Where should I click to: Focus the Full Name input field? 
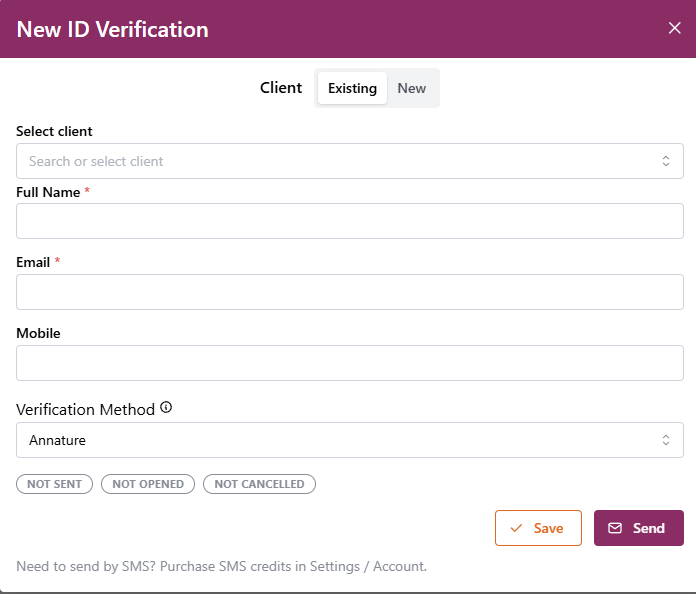(349, 221)
